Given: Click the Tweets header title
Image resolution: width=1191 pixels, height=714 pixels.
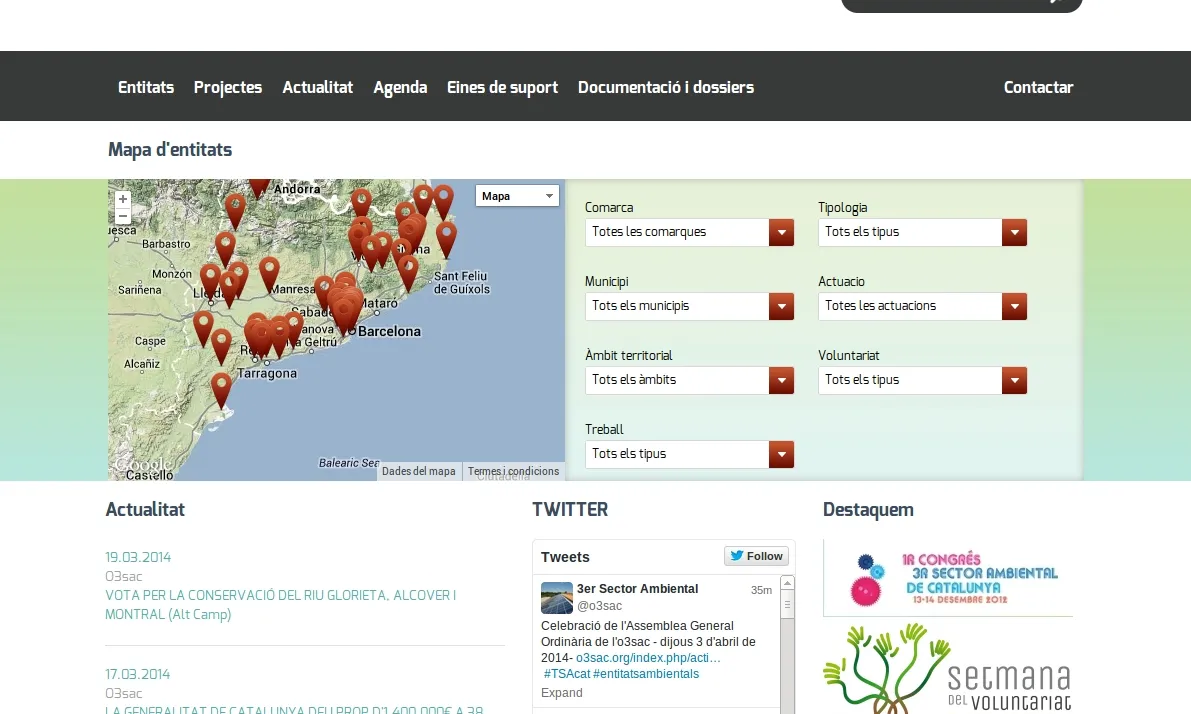Looking at the screenshot, I should coord(565,557).
